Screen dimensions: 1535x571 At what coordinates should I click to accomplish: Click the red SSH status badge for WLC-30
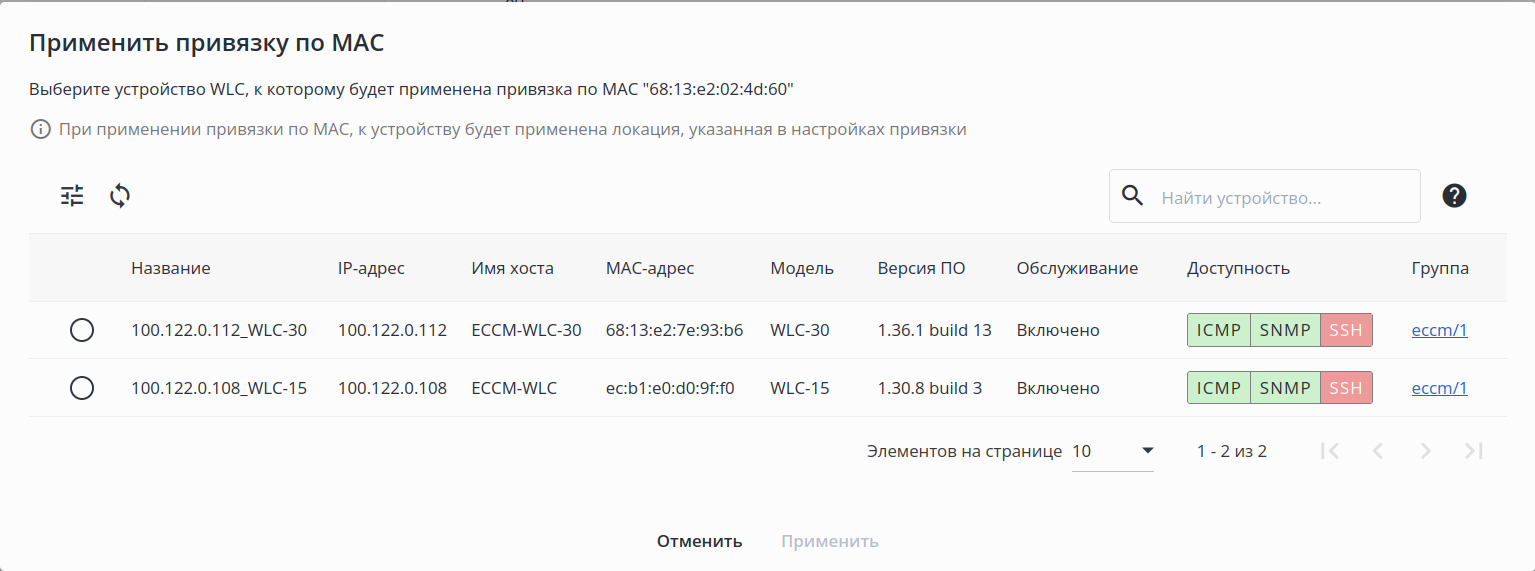tap(1346, 330)
